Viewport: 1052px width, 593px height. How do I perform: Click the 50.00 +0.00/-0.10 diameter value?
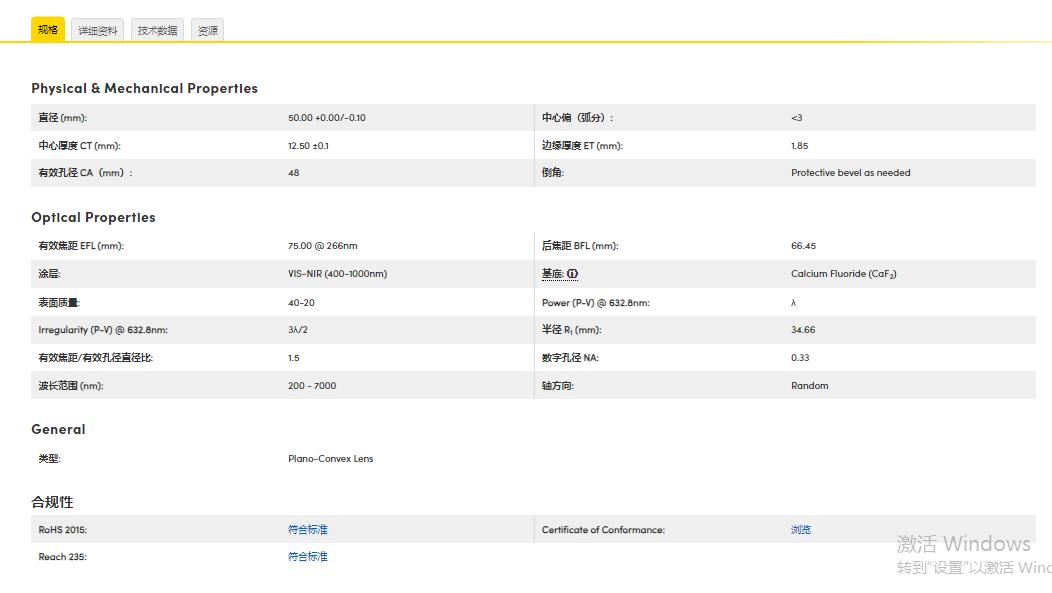(x=326, y=117)
